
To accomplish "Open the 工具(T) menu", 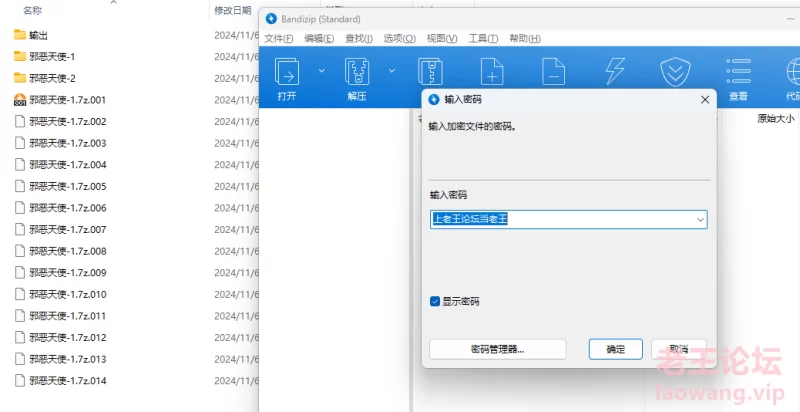I will (483, 39).
